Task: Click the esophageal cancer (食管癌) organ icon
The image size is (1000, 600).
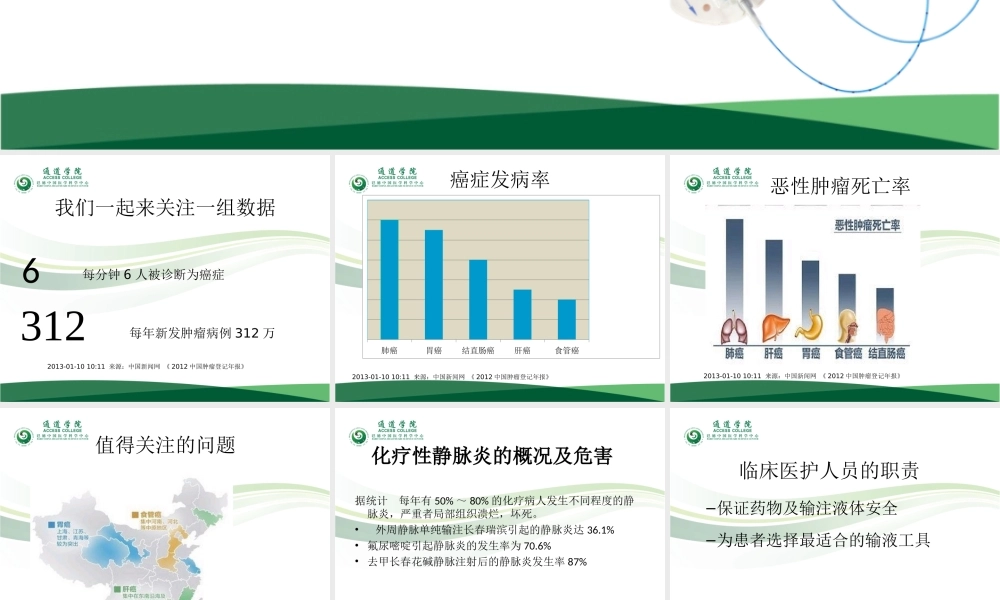Action: coord(847,325)
